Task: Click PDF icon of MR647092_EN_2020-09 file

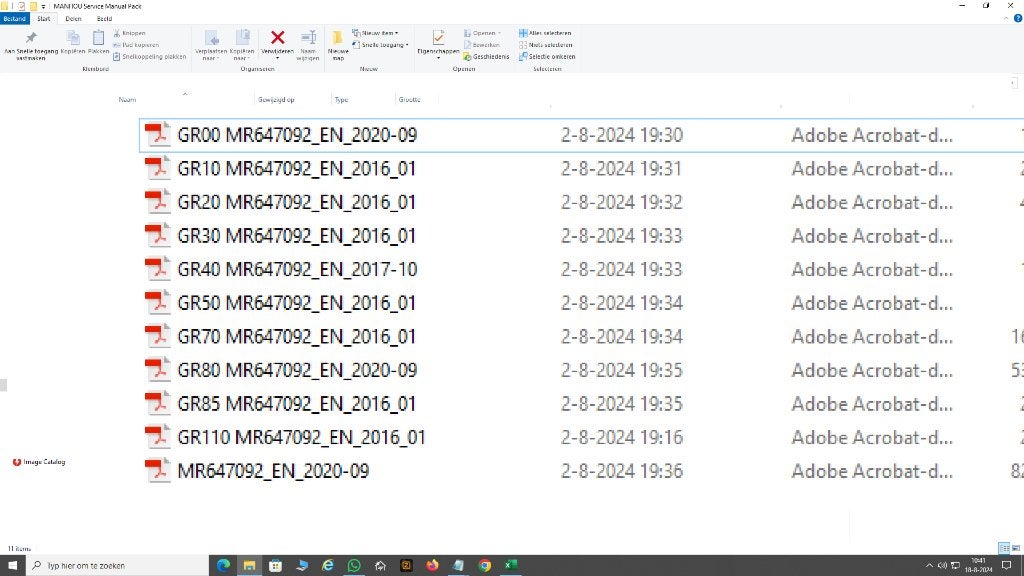Action: (157, 470)
